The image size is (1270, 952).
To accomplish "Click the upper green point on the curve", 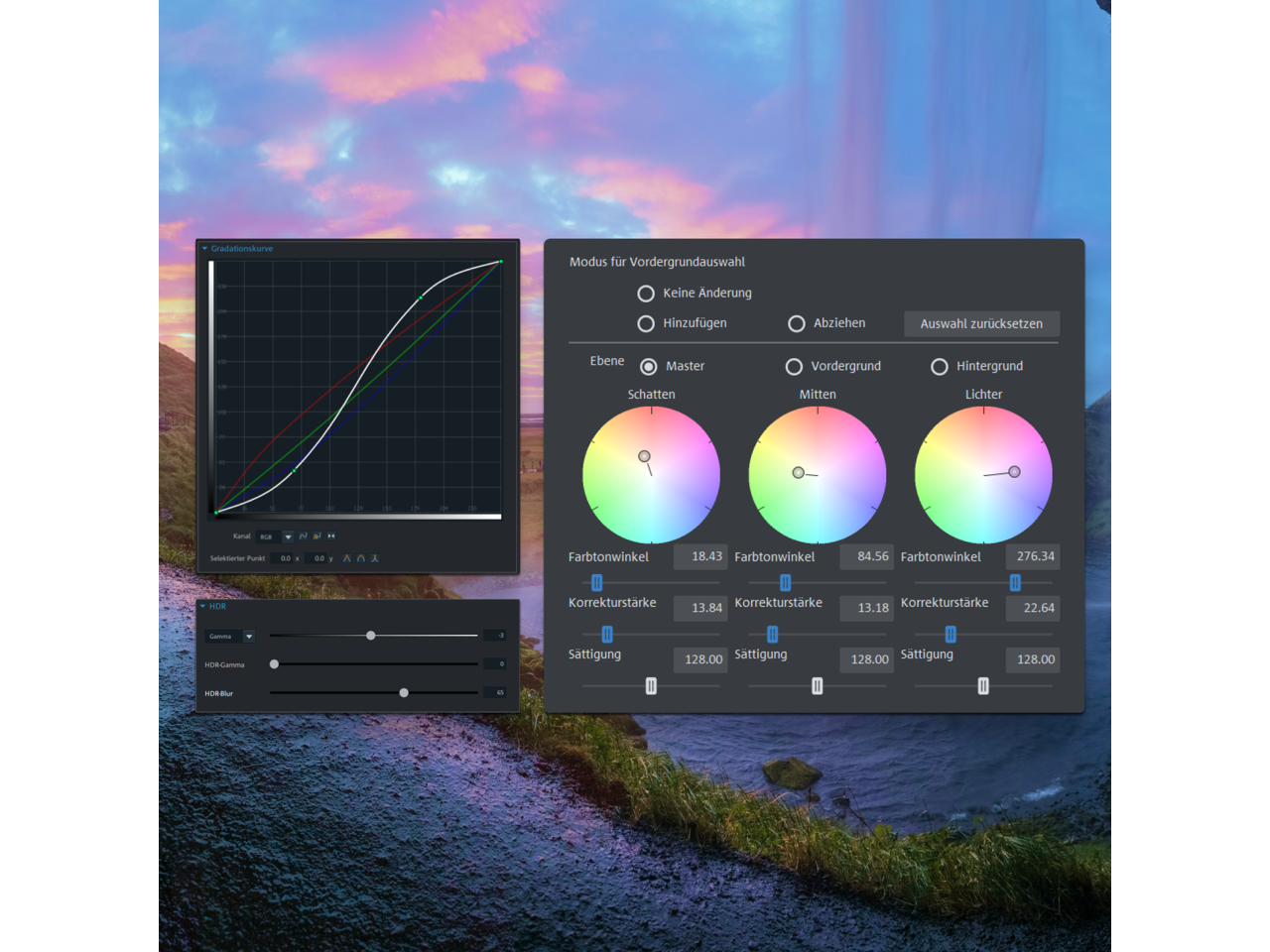I will point(421,297).
